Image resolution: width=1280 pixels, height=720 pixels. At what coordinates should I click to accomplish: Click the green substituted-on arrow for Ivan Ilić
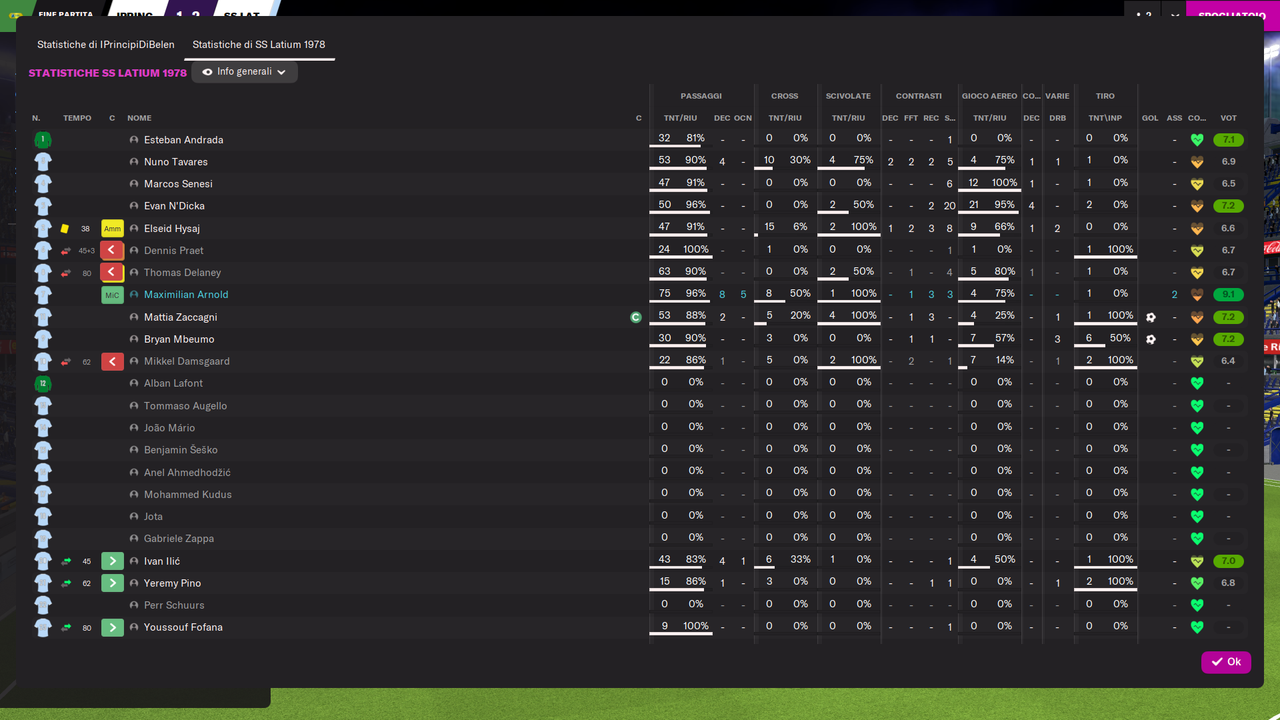pyautogui.click(x=112, y=561)
